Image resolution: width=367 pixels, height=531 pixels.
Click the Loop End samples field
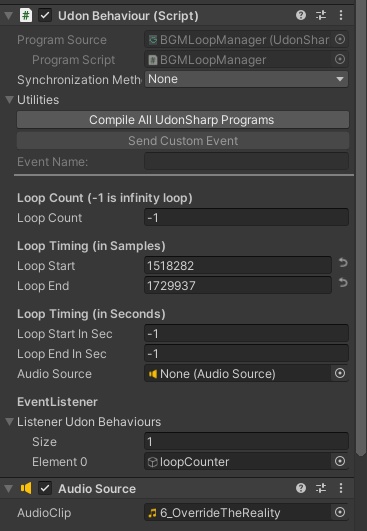point(238,285)
